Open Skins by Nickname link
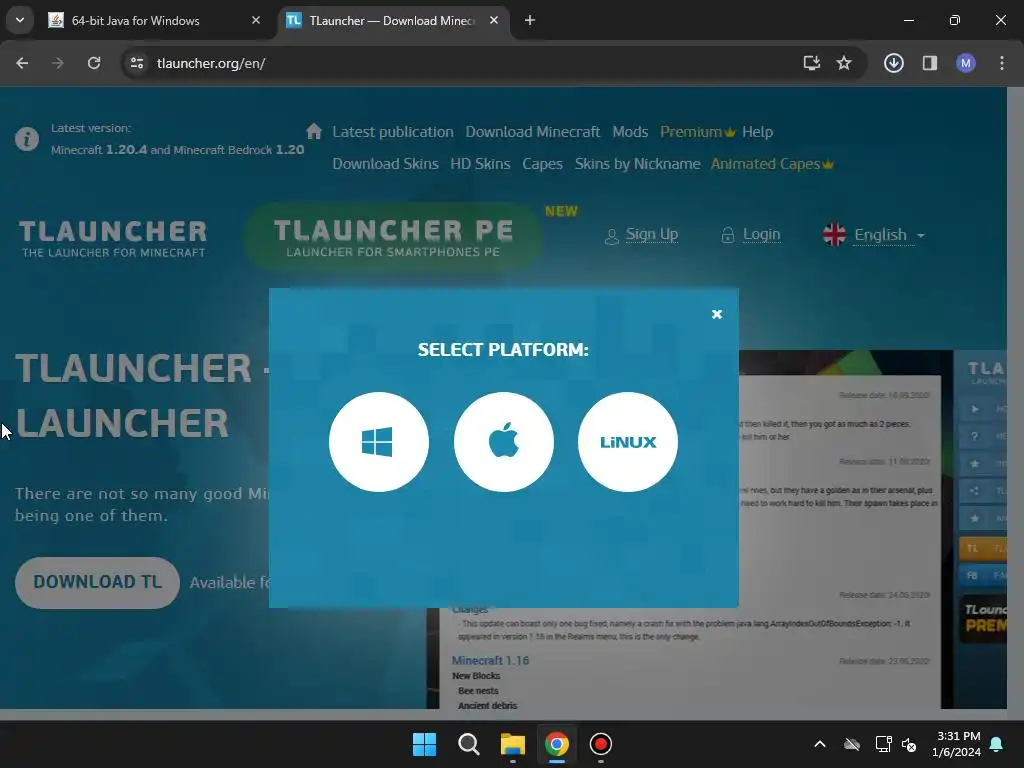This screenshot has width=1024, height=768. coord(637,164)
